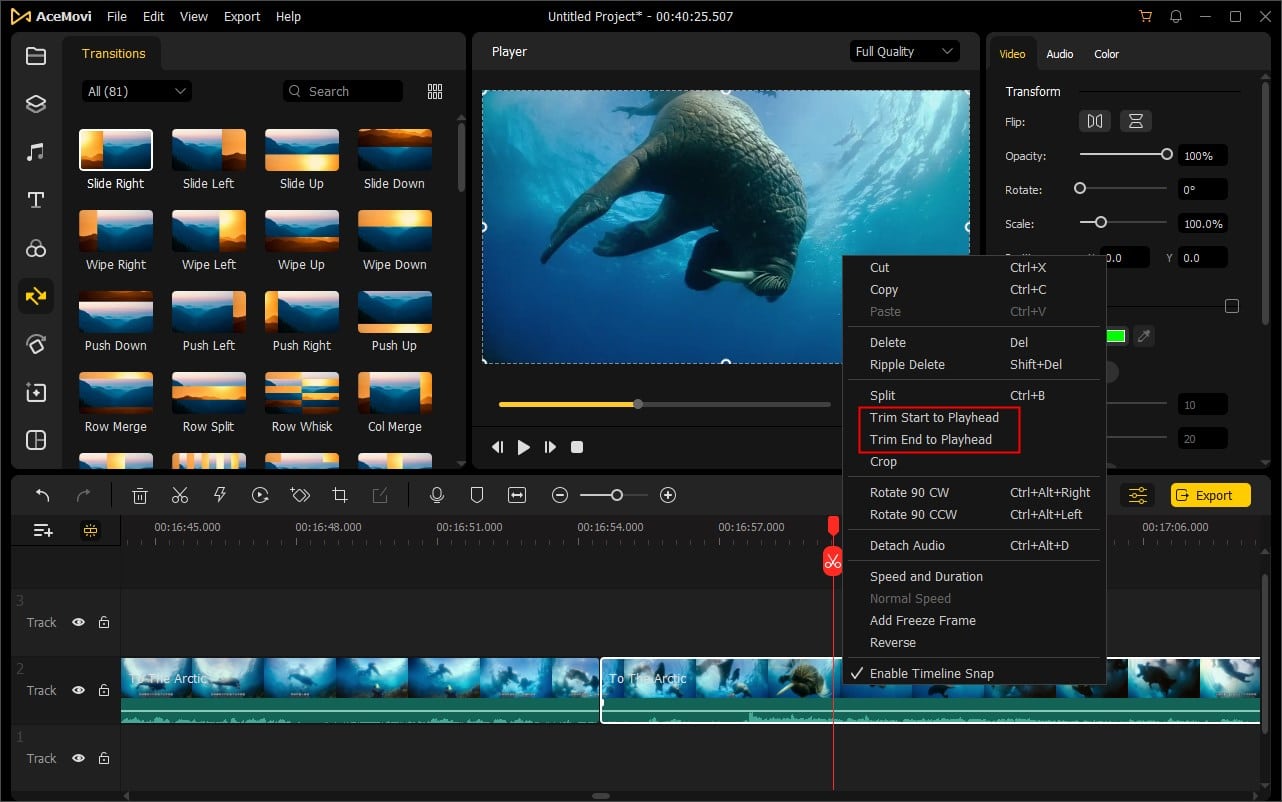Open the Export menu in the menu bar
The image size is (1282, 802).
pyautogui.click(x=241, y=16)
